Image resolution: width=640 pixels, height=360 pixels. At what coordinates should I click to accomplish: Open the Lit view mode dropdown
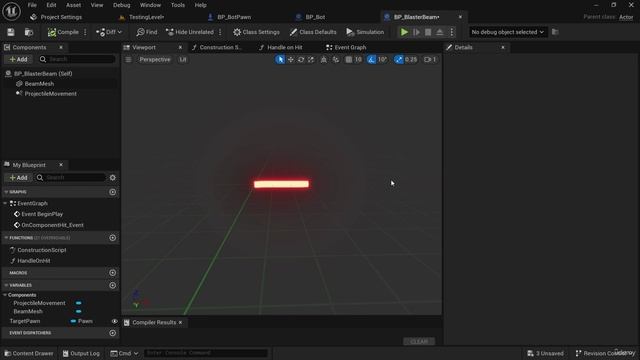[x=182, y=60]
